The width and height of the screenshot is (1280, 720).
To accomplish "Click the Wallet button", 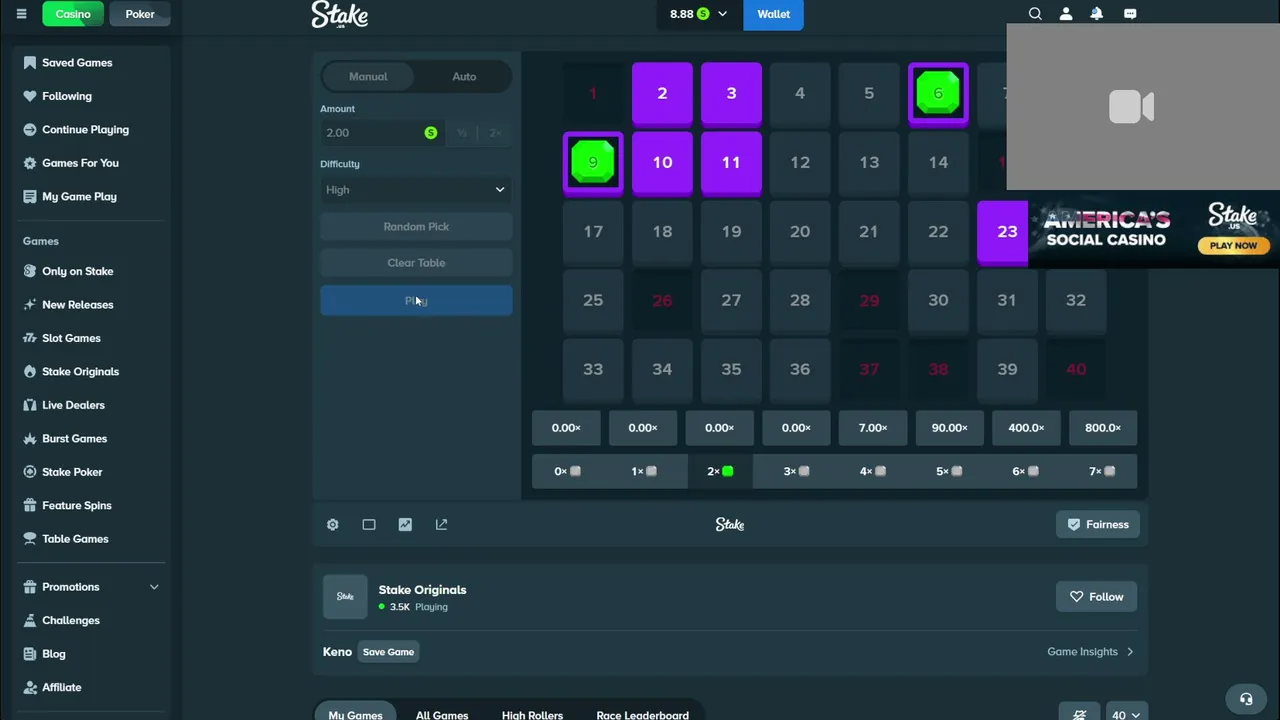I will point(773,14).
